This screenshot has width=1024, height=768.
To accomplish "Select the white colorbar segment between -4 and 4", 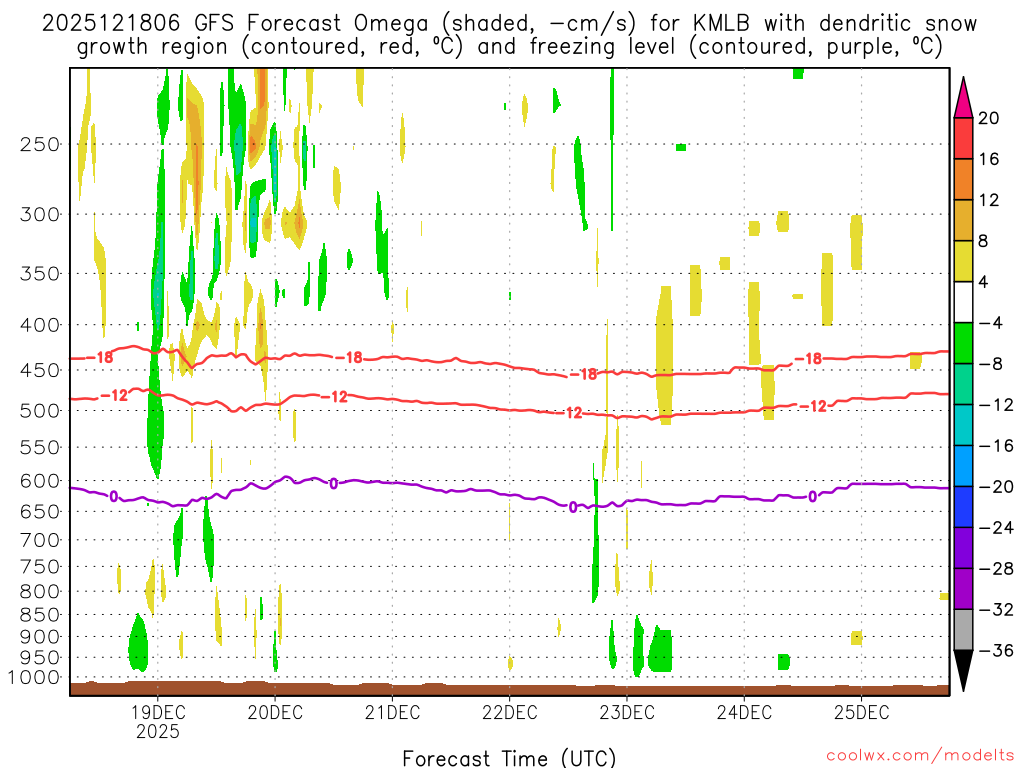I will [x=964, y=302].
